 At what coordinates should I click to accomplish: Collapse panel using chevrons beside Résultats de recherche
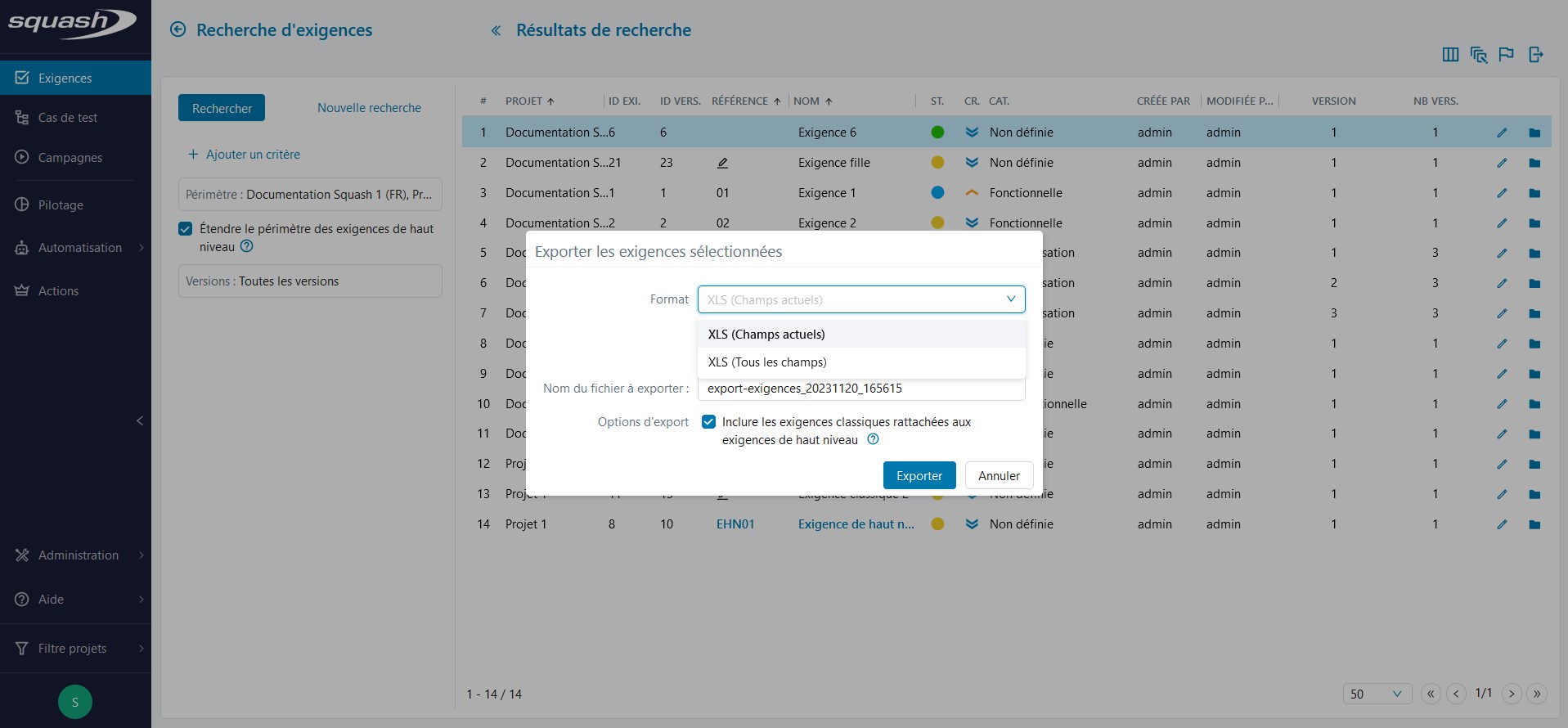[496, 31]
